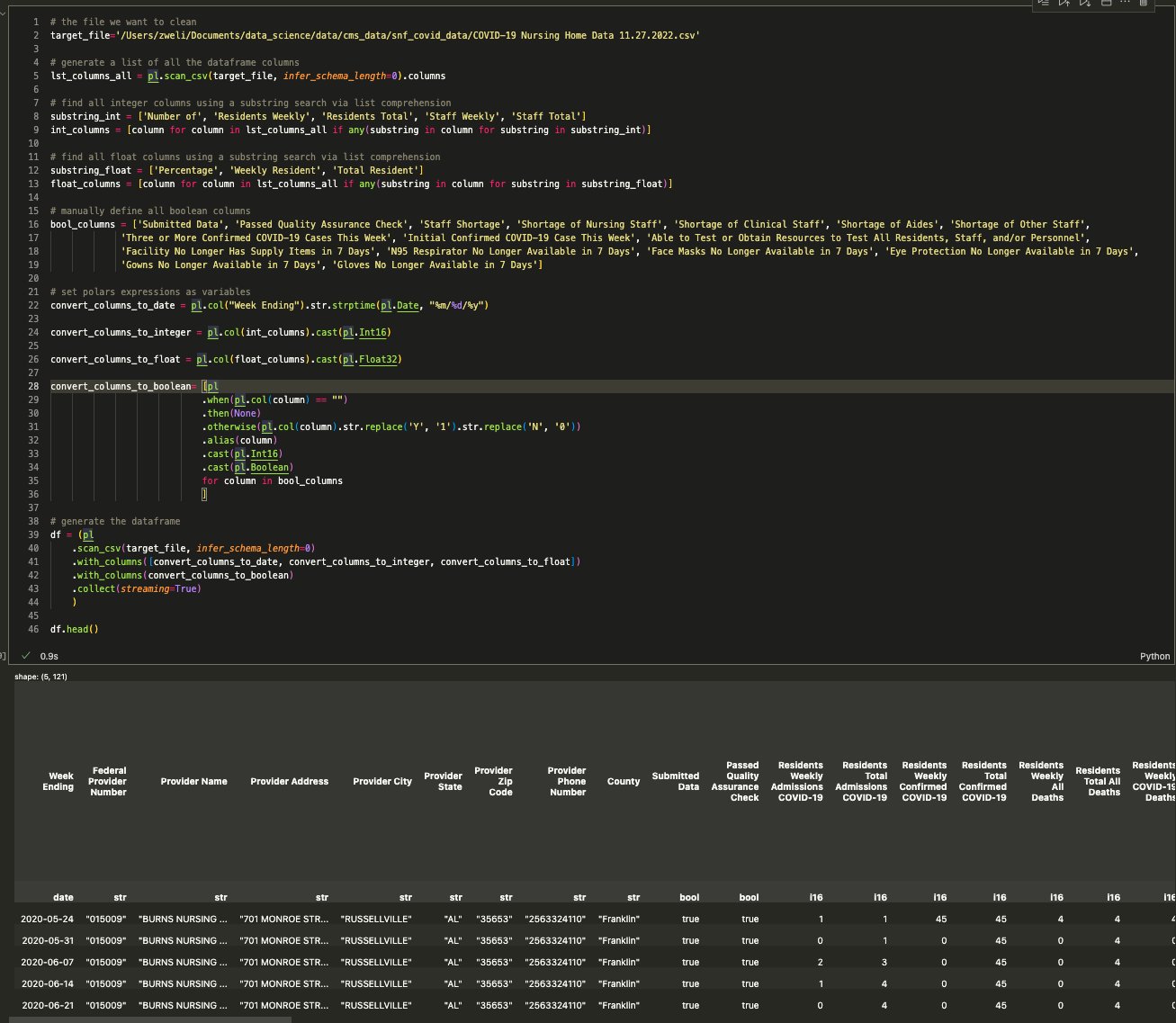Select the true value under Submitted Data
The image size is (1176, 1023).
pos(689,919)
